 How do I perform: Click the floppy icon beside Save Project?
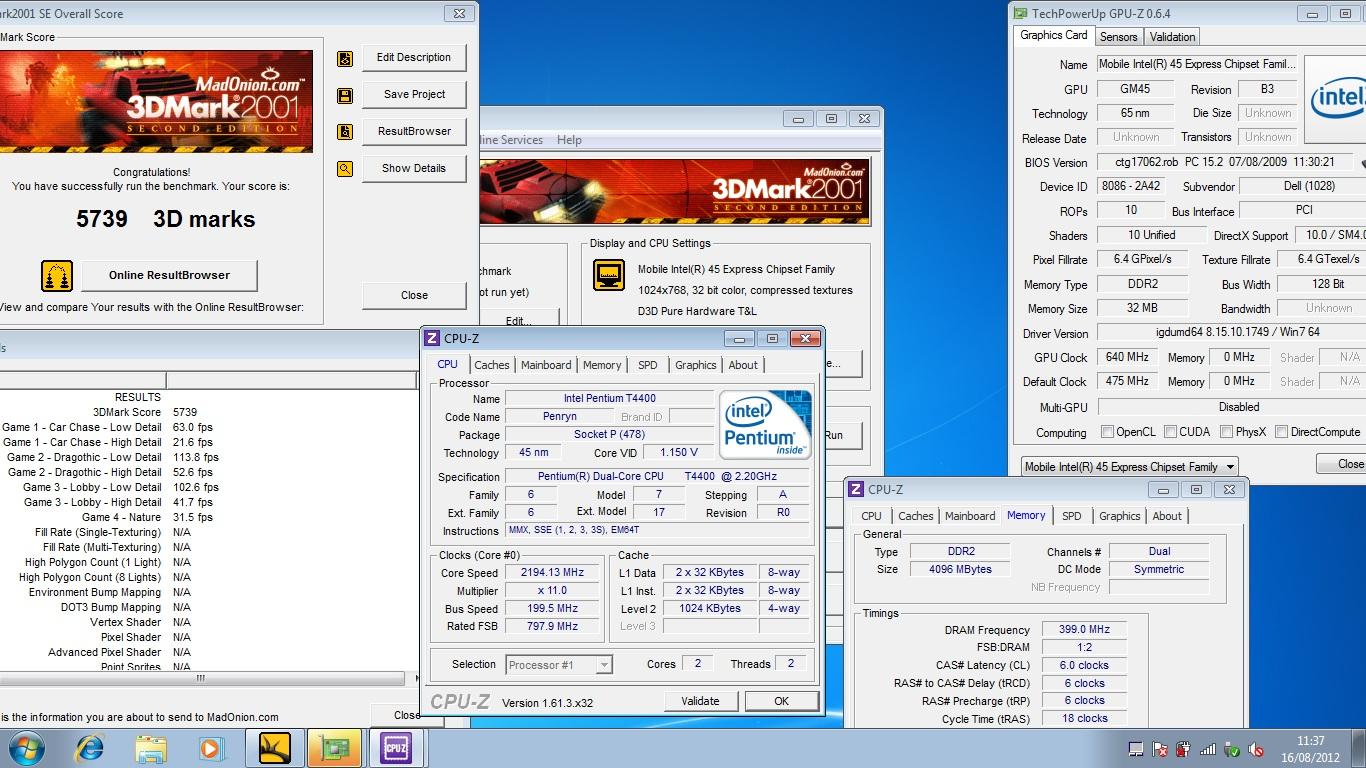[345, 95]
